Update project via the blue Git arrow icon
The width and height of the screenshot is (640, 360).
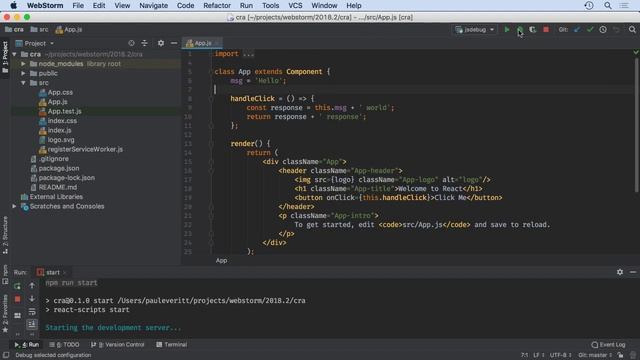[x=577, y=30]
